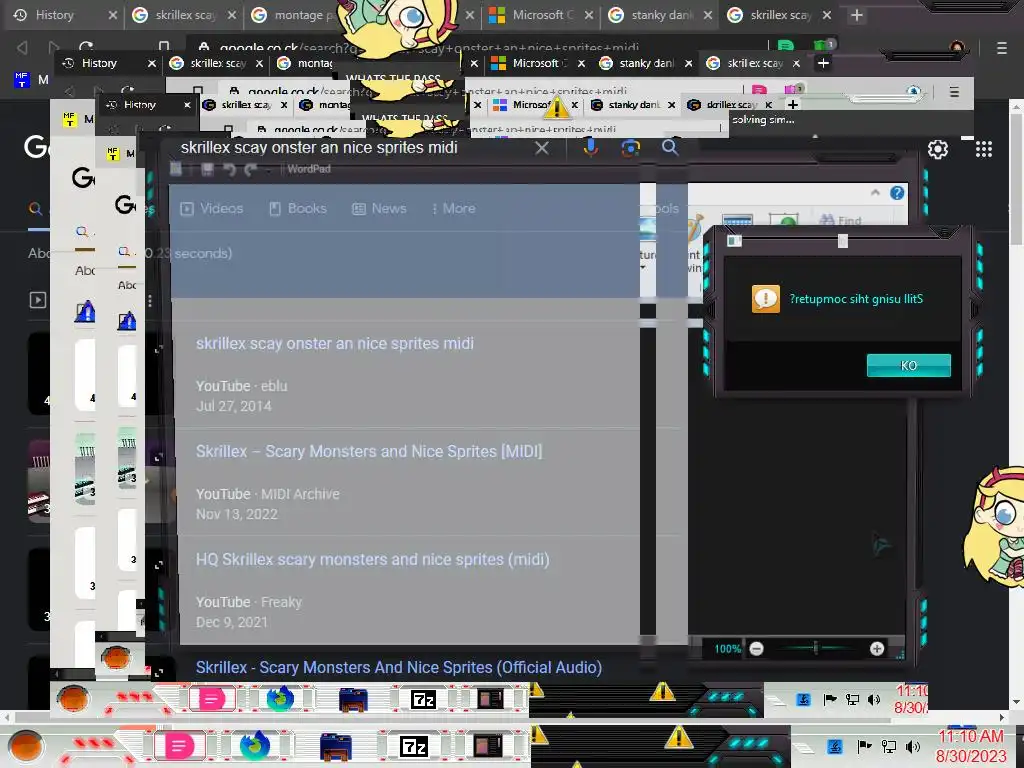Screen dimensions: 1024x768
Task: Click 'YouTube · MIDI Archive' source text
Action: coord(268,494)
